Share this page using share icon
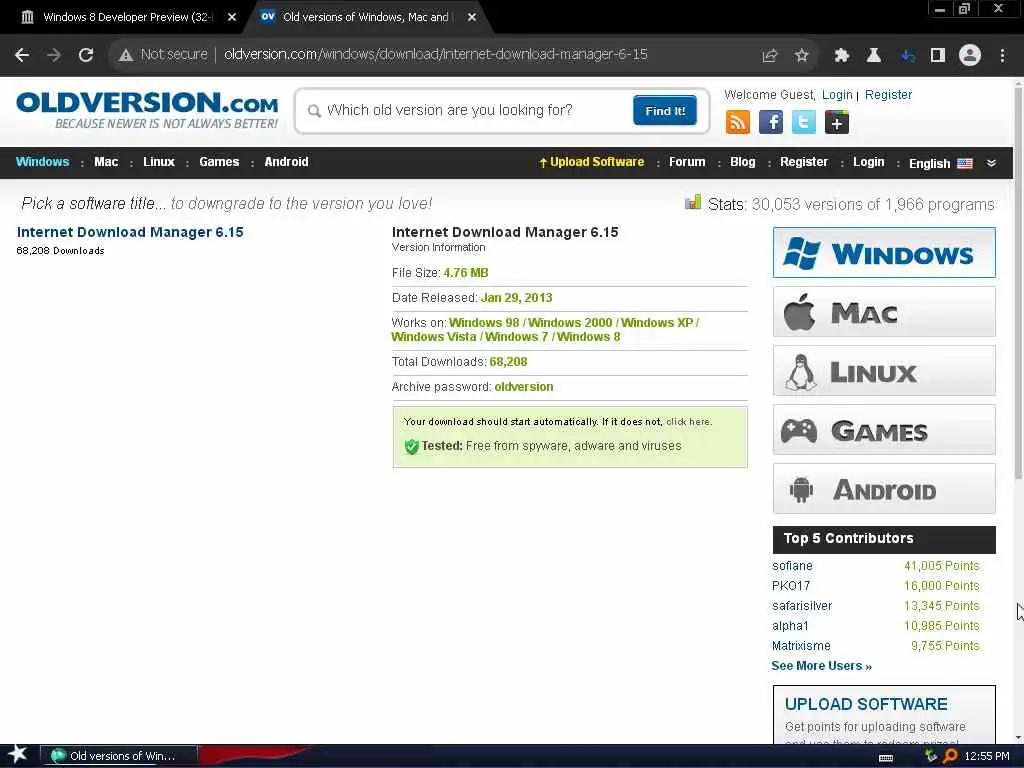The height and width of the screenshot is (768, 1024). [770, 56]
